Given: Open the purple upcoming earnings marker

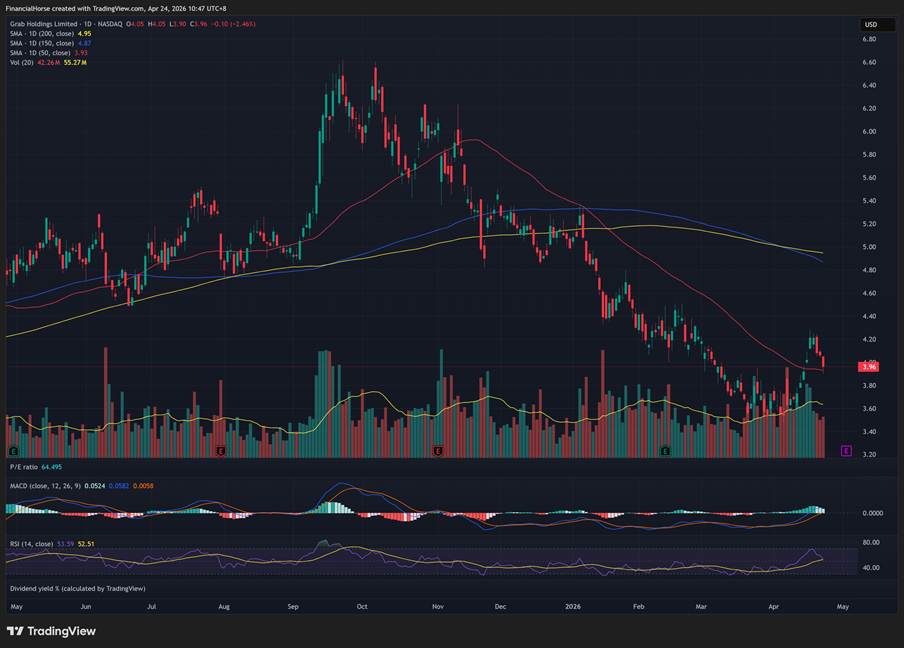Looking at the screenshot, I should pyautogui.click(x=846, y=452).
